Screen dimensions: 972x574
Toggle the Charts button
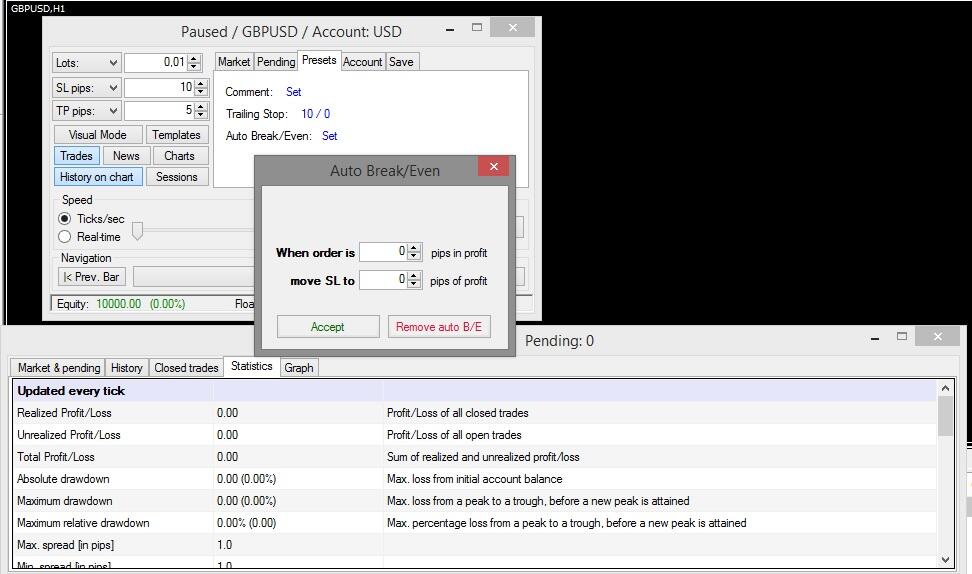[x=179, y=156]
